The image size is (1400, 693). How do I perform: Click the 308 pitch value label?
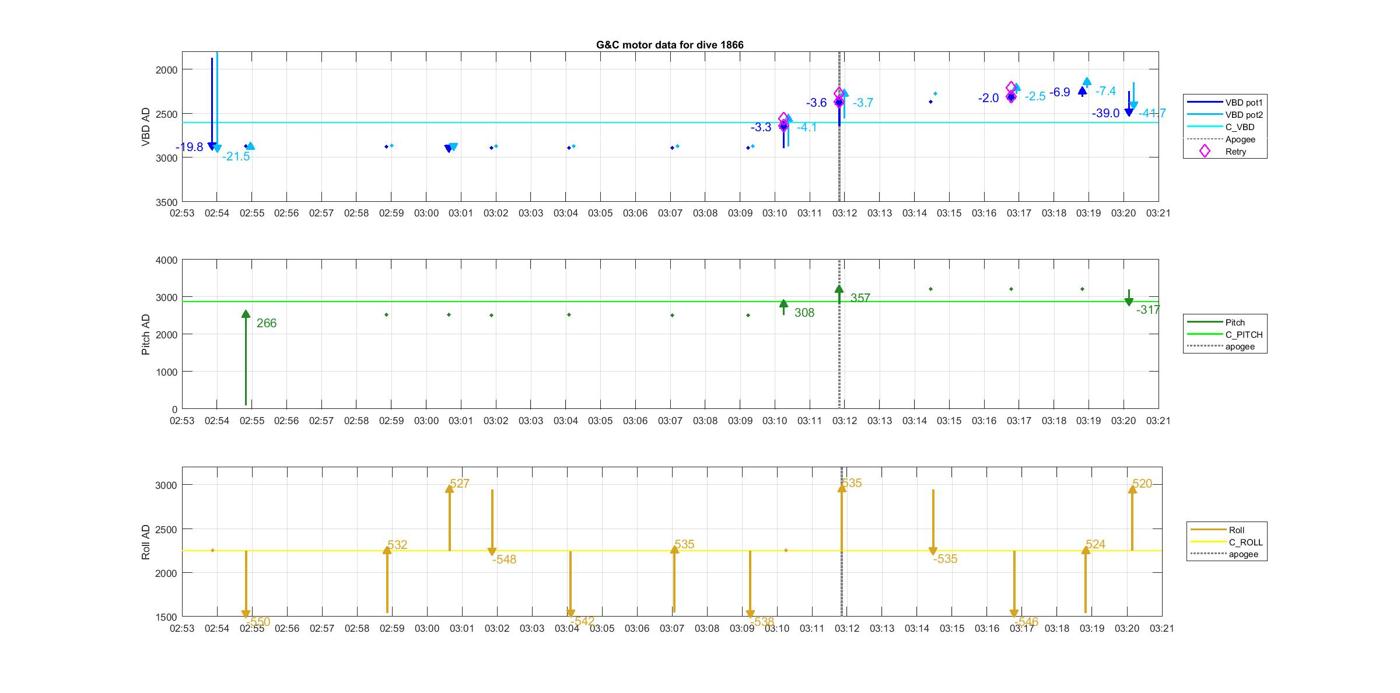tap(804, 313)
